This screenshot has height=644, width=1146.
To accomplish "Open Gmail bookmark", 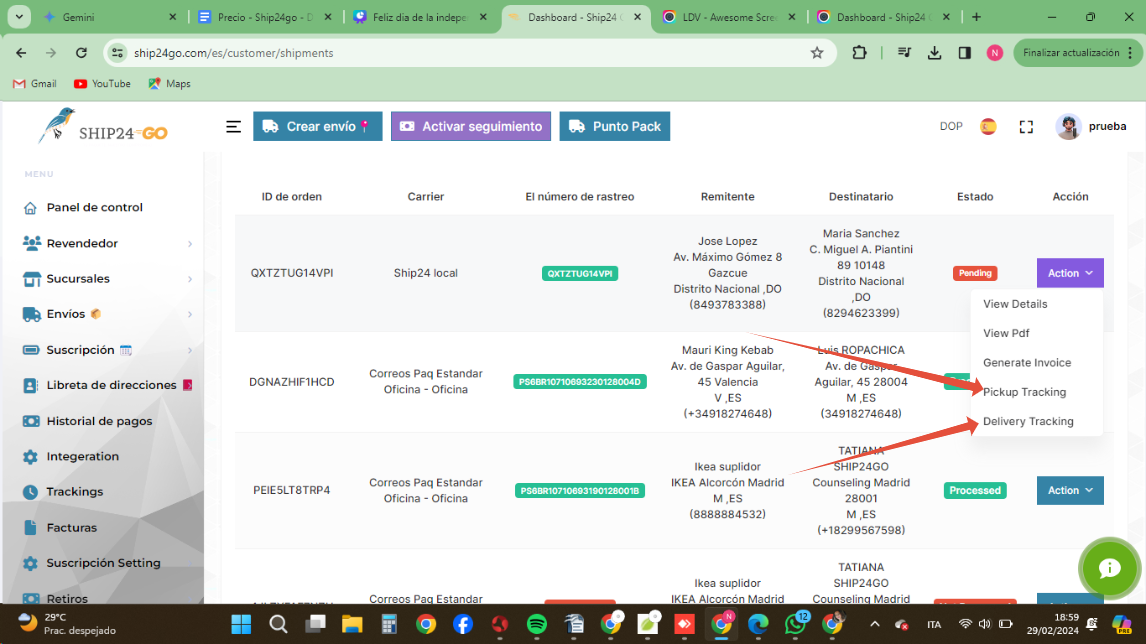I will pos(35,84).
